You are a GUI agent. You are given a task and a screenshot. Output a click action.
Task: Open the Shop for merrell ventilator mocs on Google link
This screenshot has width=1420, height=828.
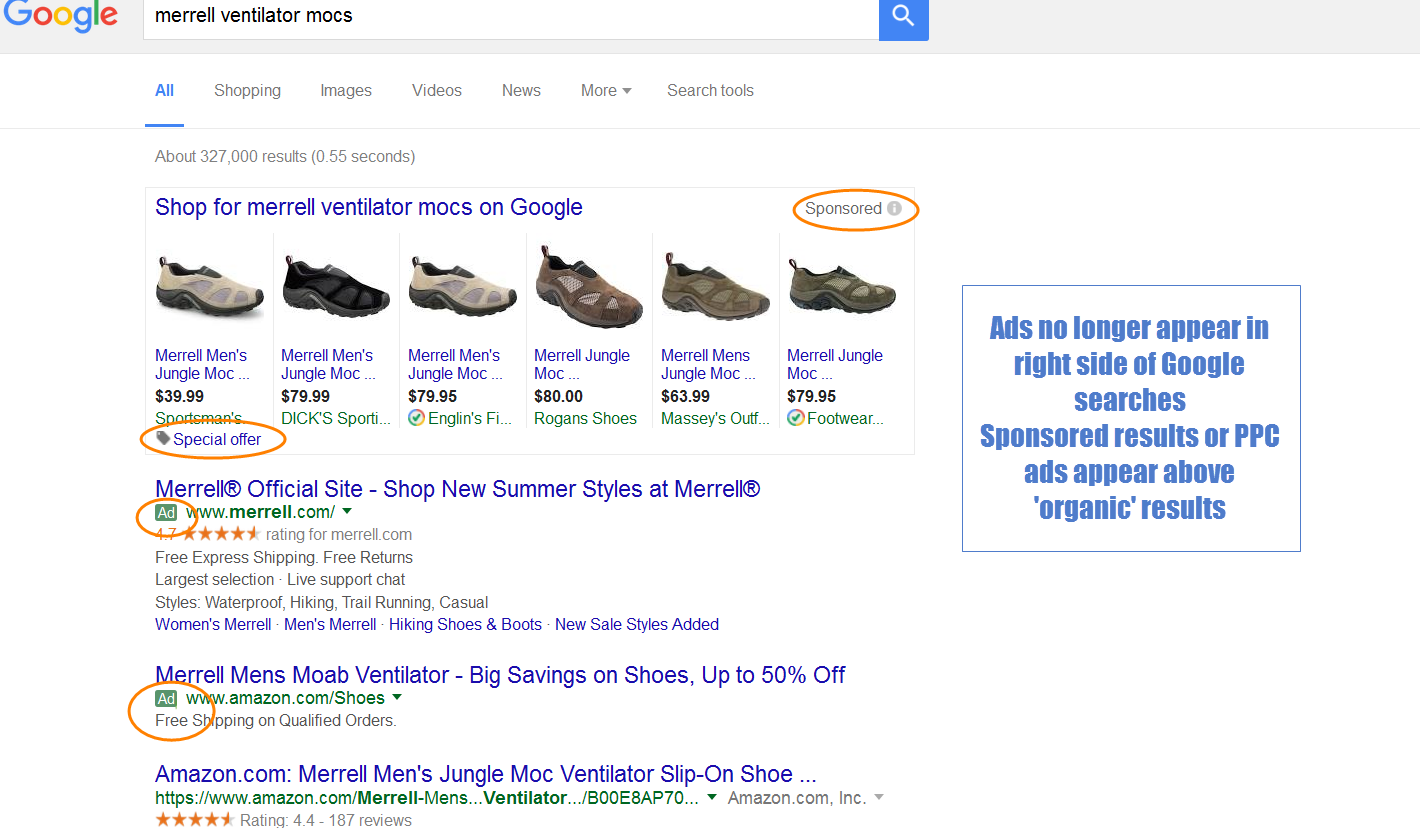(369, 207)
